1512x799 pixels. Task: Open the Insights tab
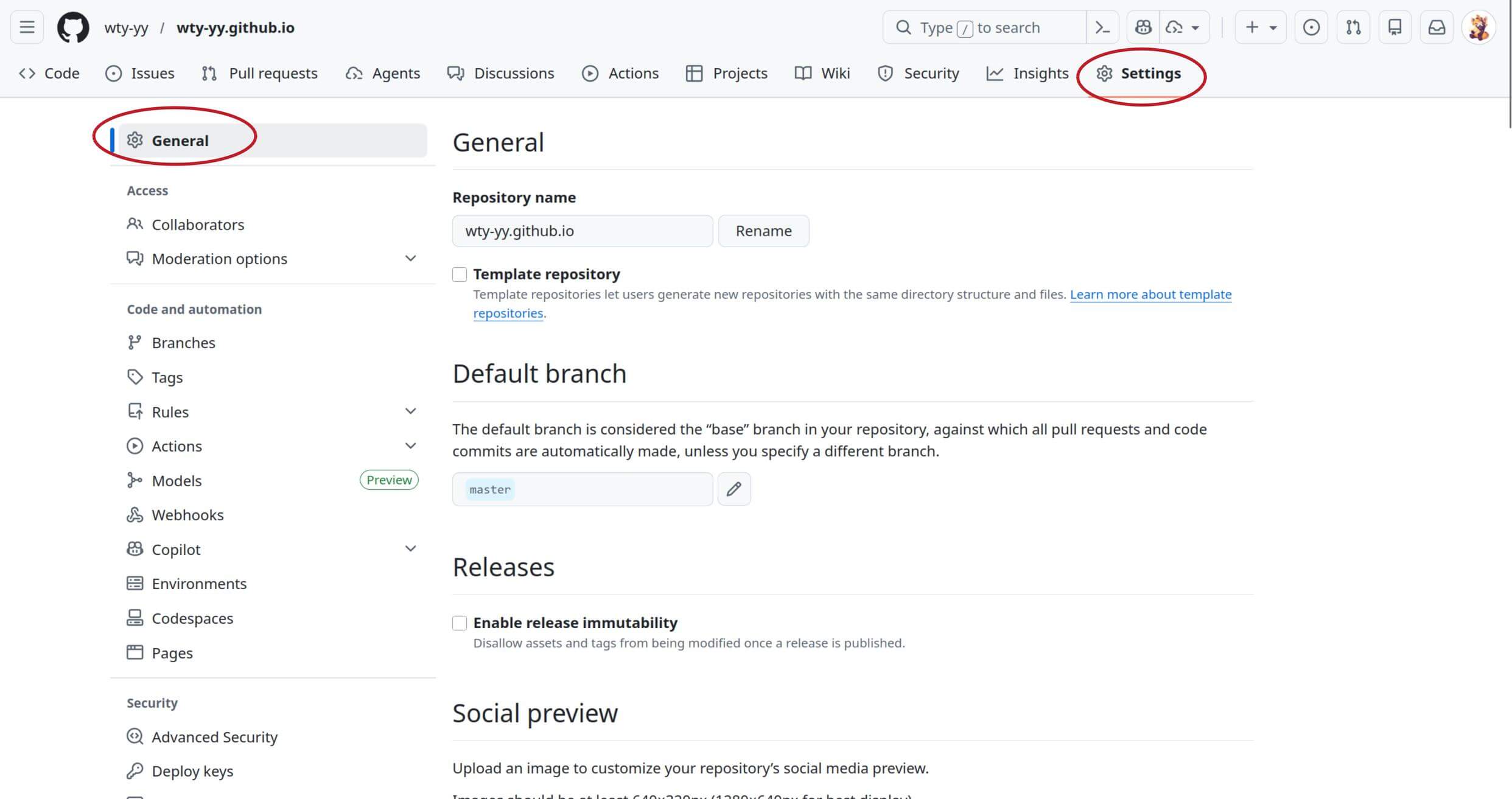pyautogui.click(x=1027, y=73)
